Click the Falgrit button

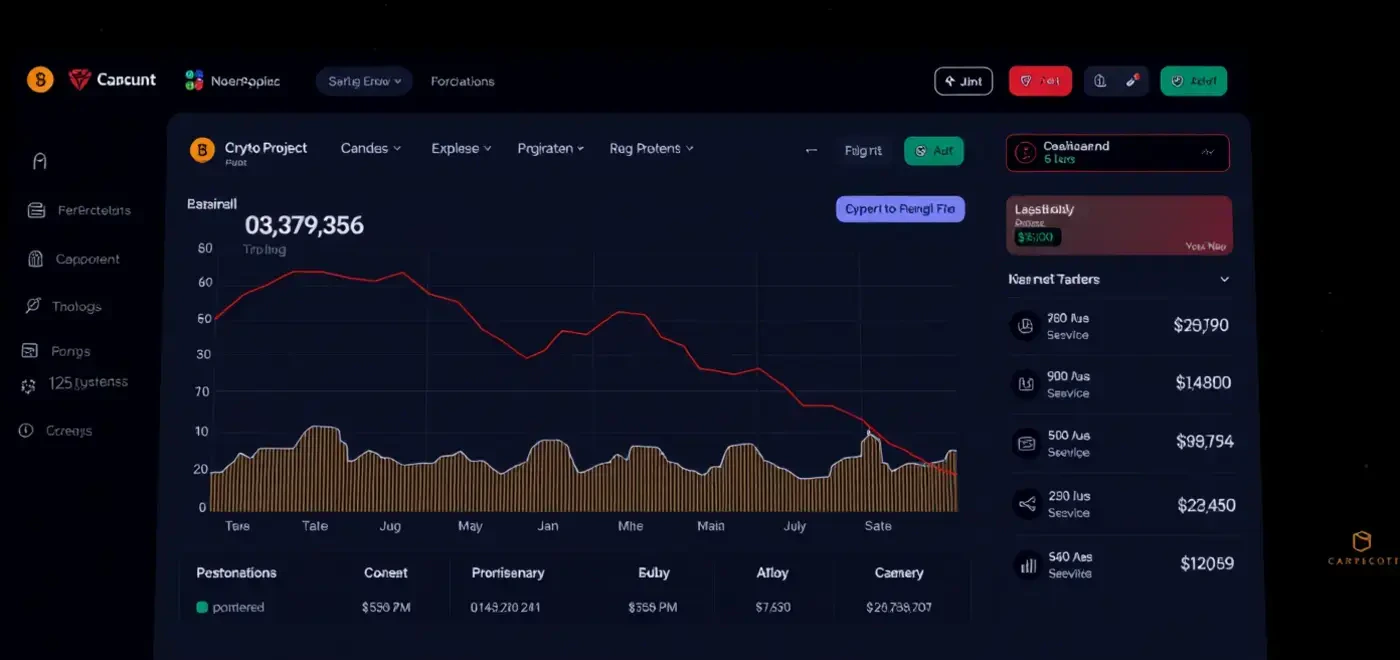863,151
